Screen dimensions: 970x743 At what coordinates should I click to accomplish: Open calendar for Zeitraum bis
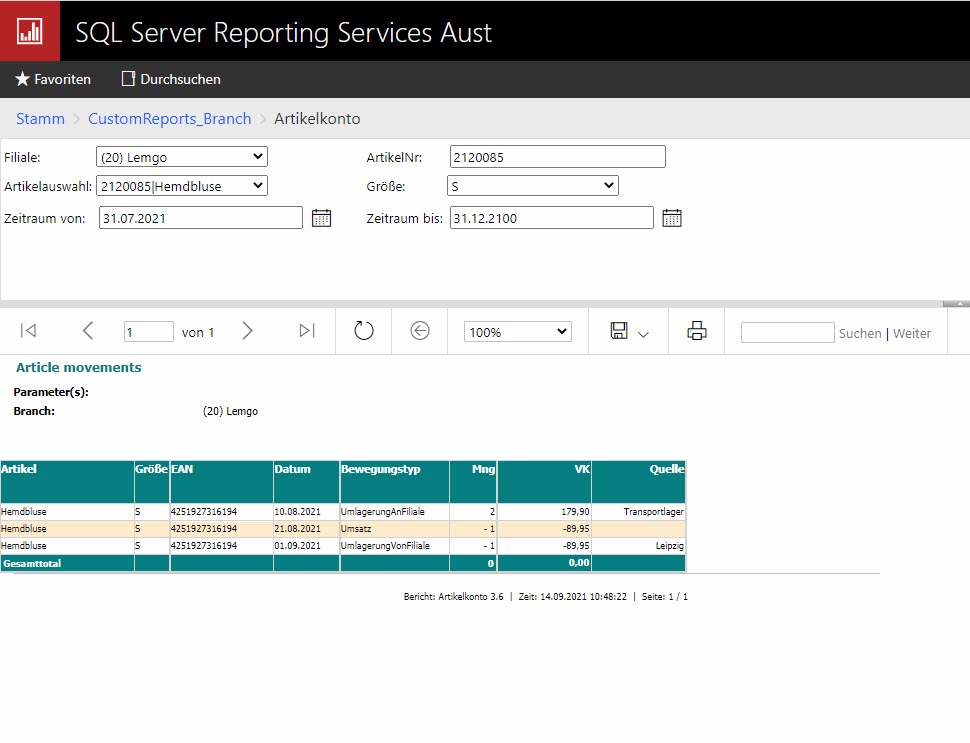(672, 218)
